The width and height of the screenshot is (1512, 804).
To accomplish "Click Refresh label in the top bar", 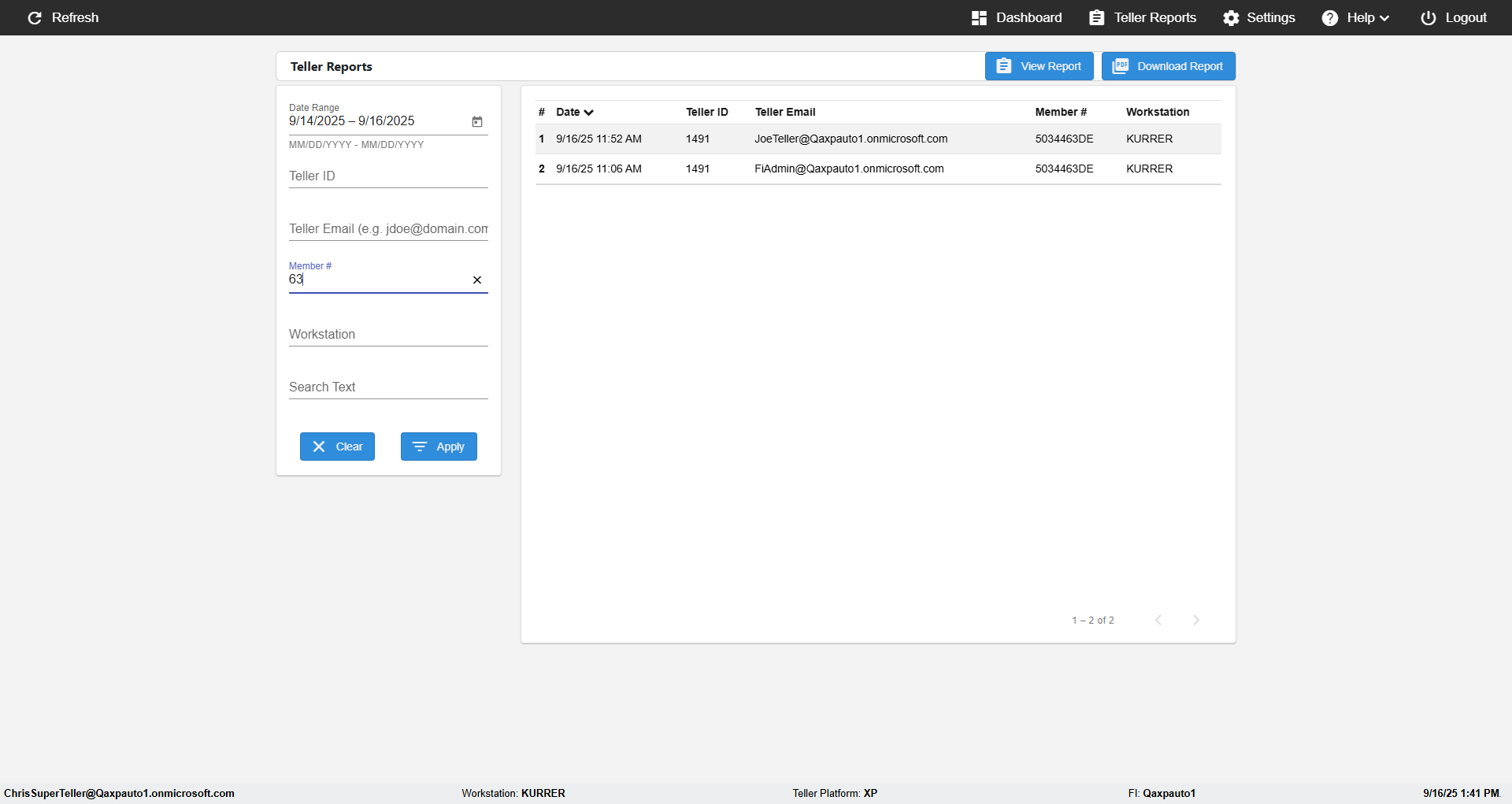I will (x=76, y=17).
